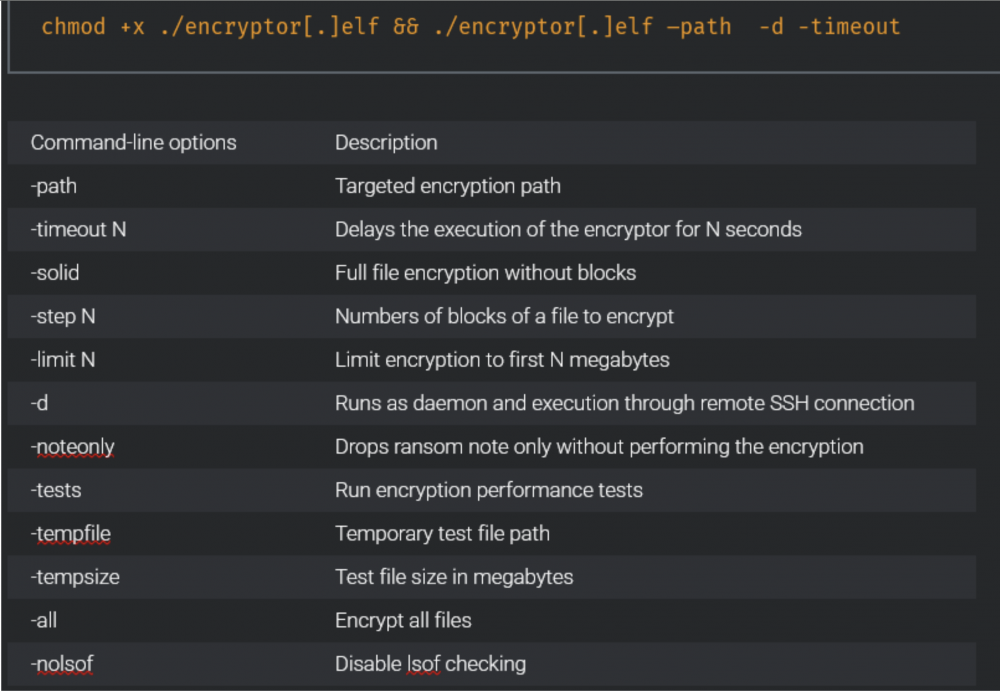Click "Full file encryption without blocks" text

point(485,272)
